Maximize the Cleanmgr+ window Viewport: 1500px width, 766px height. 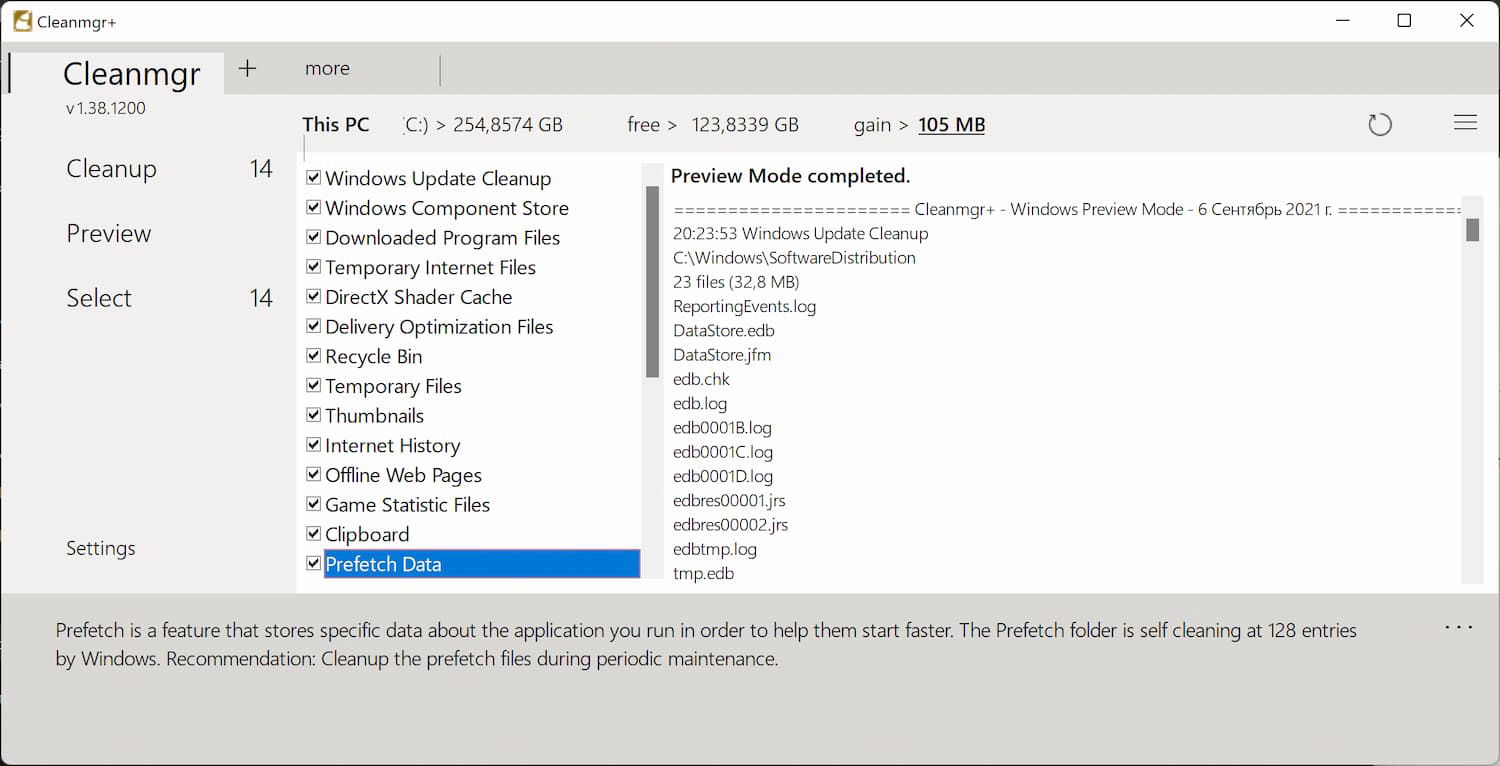(x=1404, y=21)
